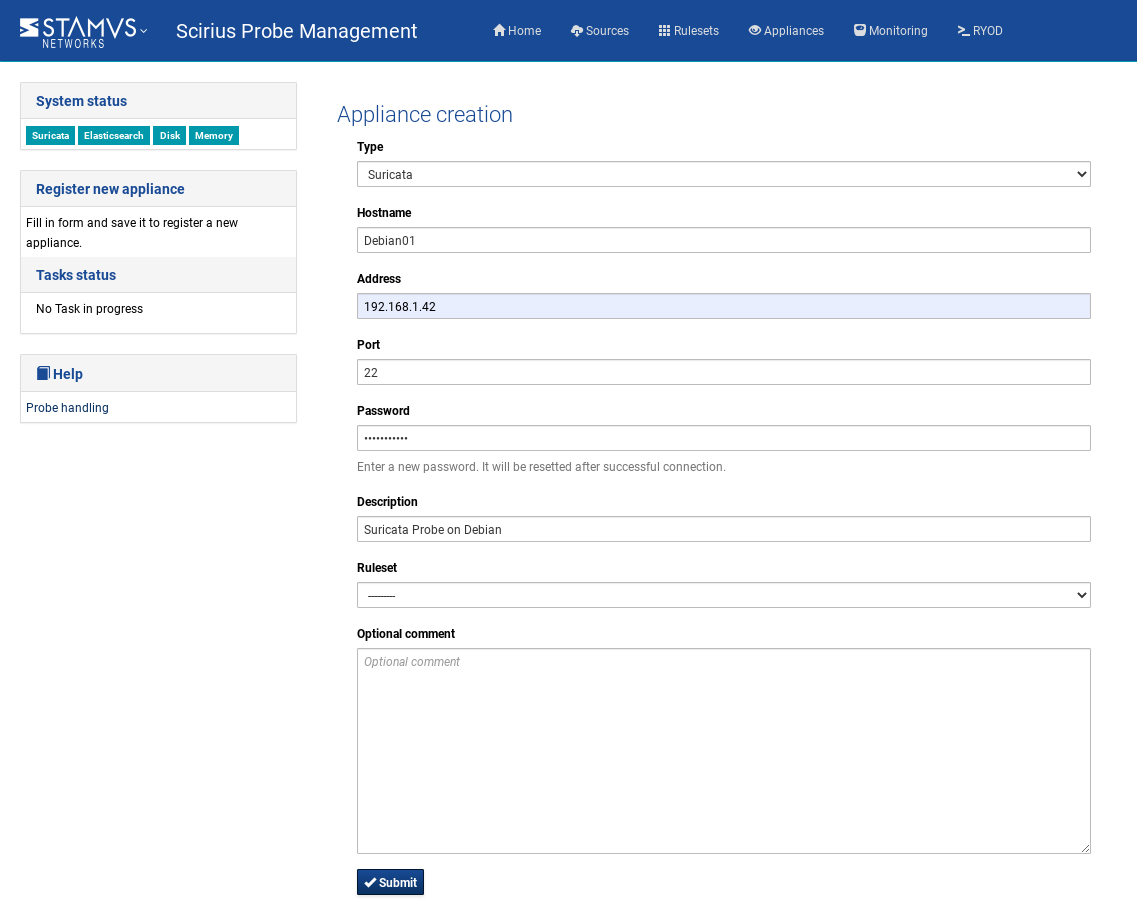1137x910 pixels.
Task: Open the Type dropdown showing Suricata
Action: click(x=723, y=174)
